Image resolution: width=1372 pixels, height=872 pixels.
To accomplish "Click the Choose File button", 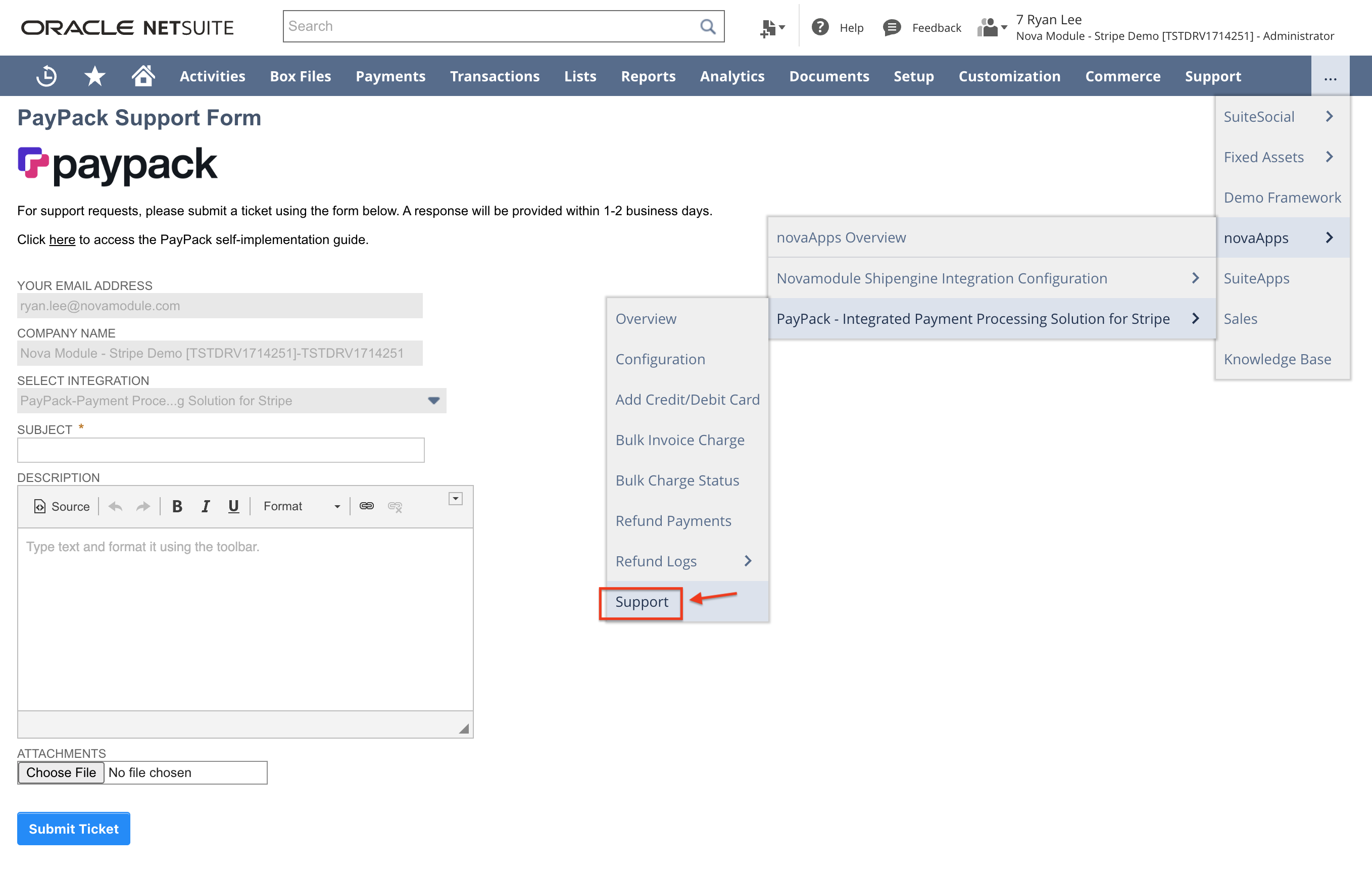I will tap(61, 772).
